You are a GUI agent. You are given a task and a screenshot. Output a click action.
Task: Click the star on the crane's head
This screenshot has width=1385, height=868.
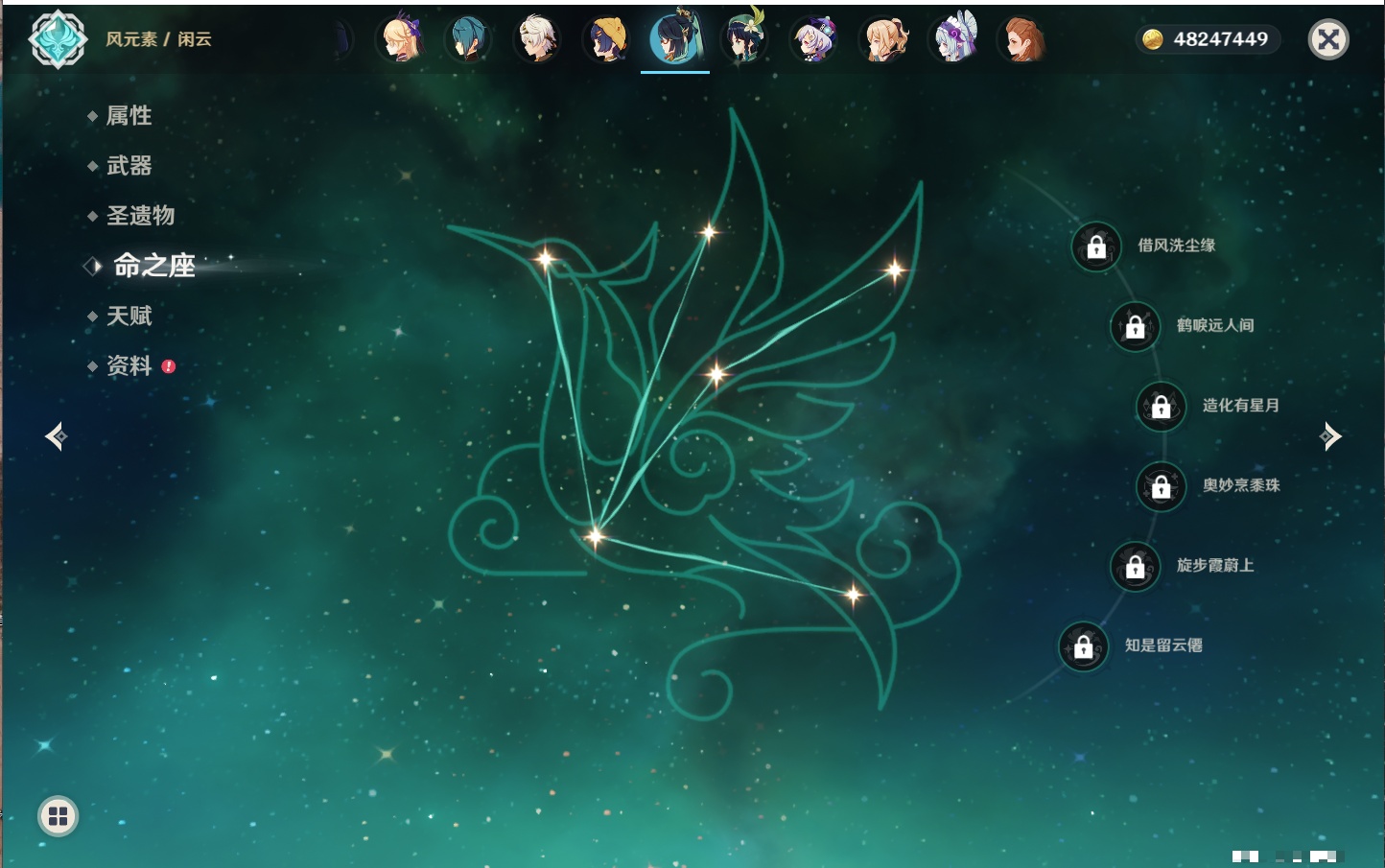[545, 258]
